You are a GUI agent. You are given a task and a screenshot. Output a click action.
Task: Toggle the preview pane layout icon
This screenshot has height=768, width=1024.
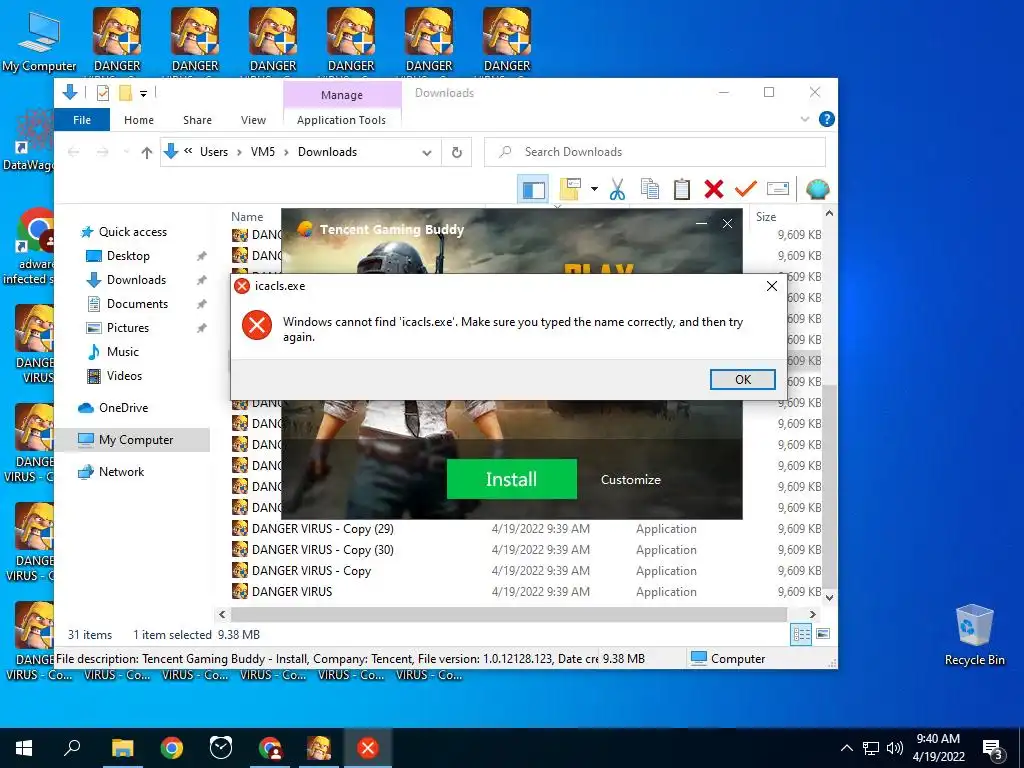coord(533,190)
